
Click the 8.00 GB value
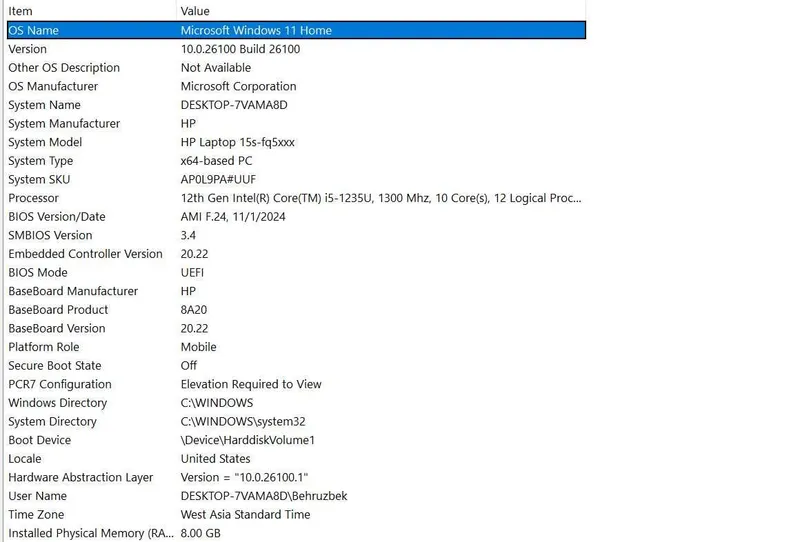click(201, 533)
